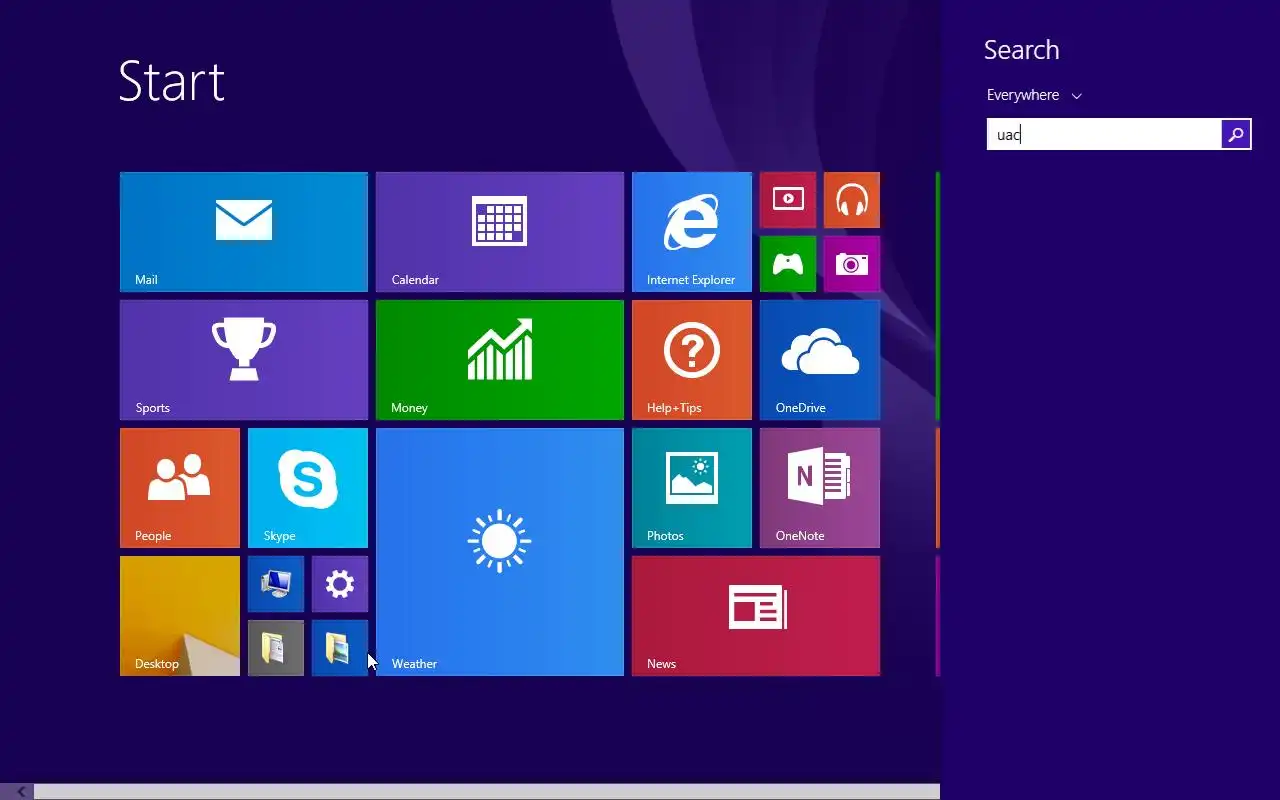Open the People tile
This screenshot has height=800, width=1280.
180,488
